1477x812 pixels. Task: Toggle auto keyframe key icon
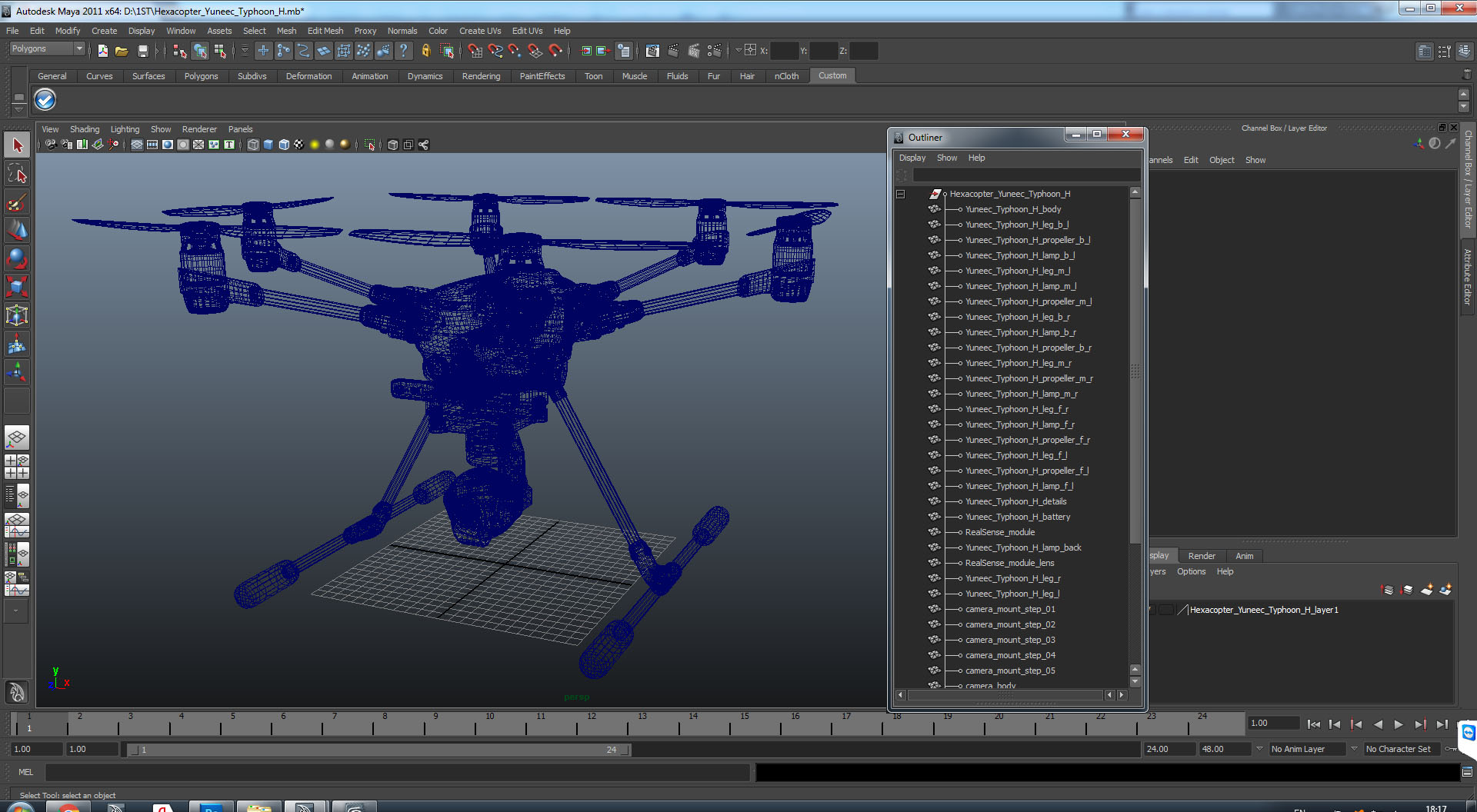tap(1452, 749)
